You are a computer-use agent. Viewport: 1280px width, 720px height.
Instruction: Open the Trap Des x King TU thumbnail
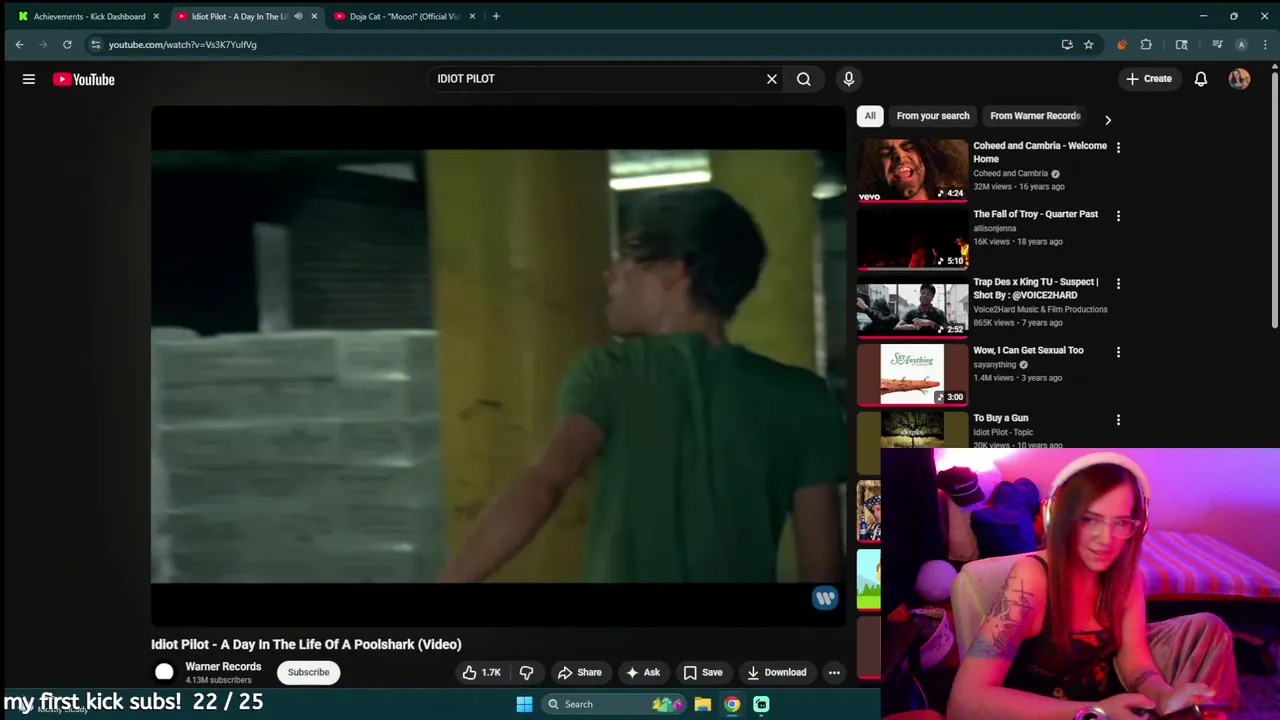pyautogui.click(x=912, y=306)
